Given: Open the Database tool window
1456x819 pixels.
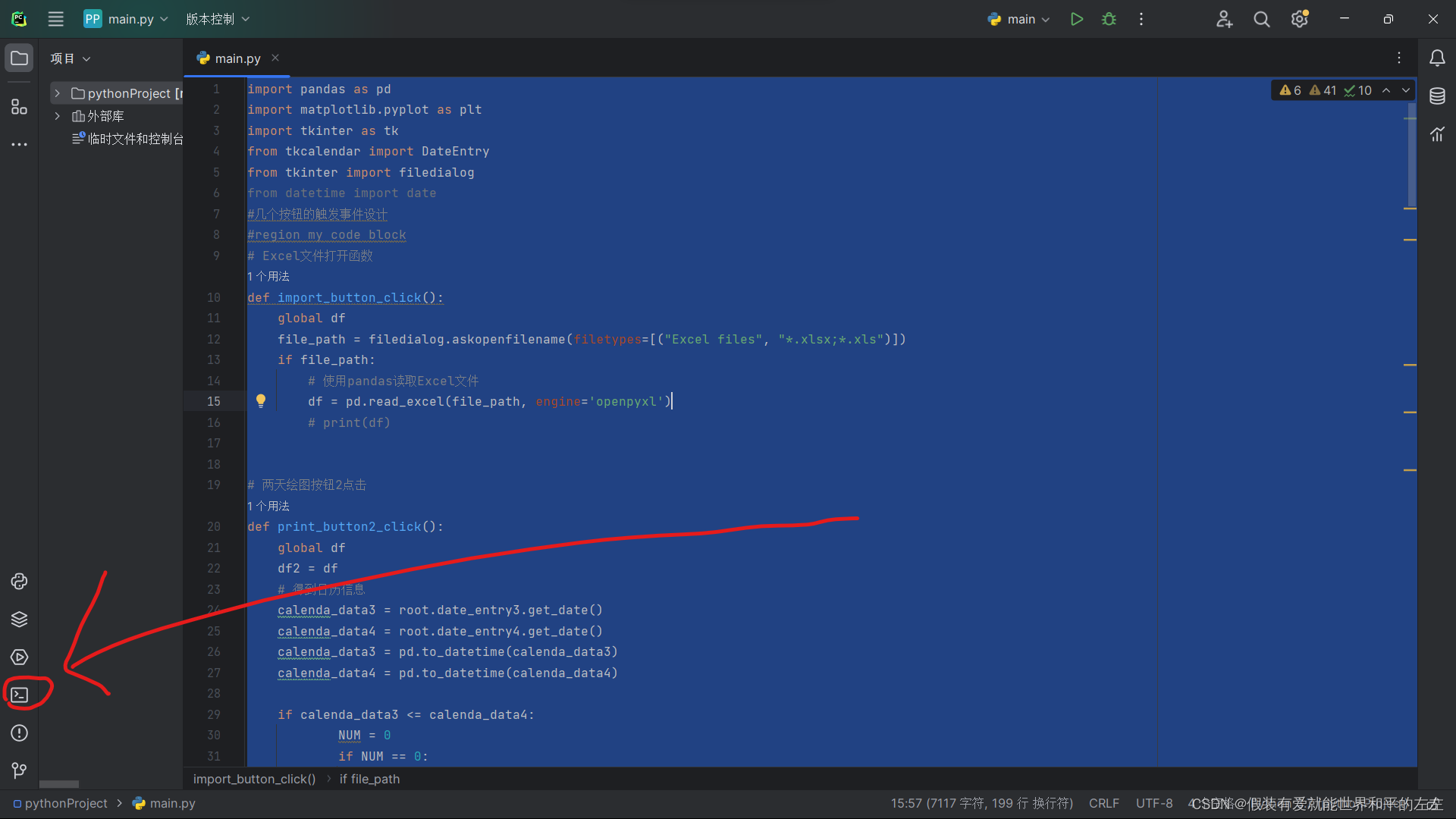Looking at the screenshot, I should click(x=1437, y=96).
